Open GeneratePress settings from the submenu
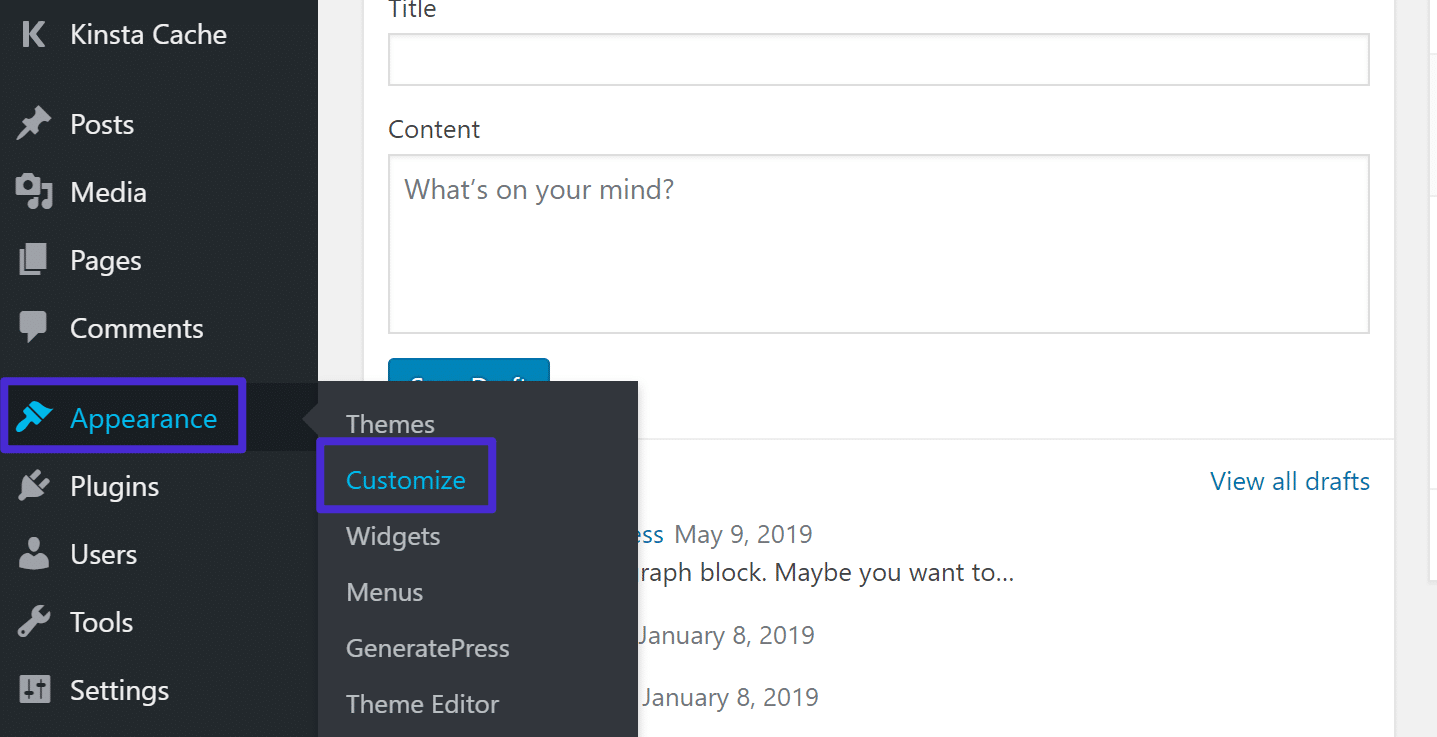Image resolution: width=1437 pixels, height=737 pixels. point(427,648)
